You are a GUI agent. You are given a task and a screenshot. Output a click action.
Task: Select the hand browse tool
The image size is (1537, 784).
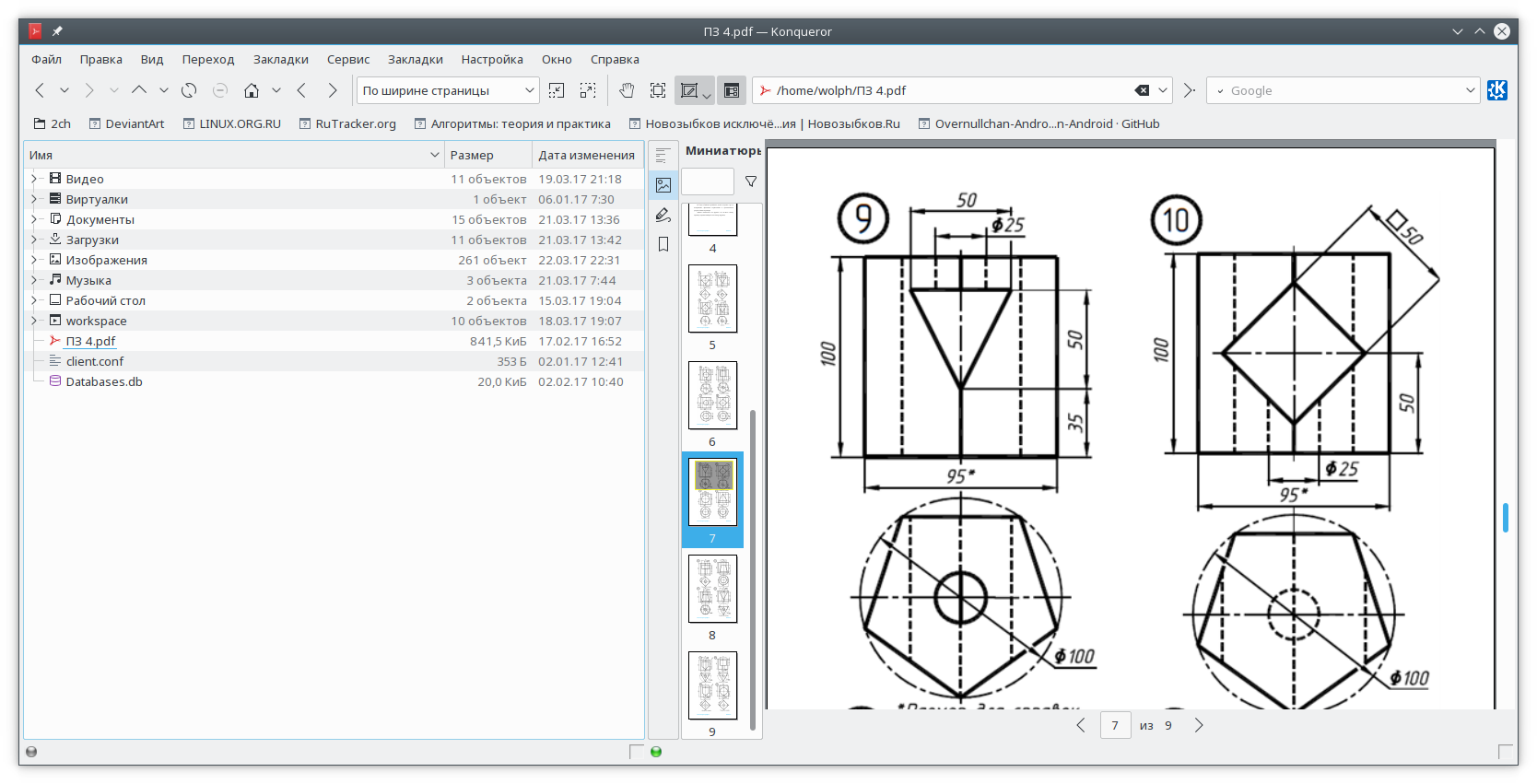627,90
